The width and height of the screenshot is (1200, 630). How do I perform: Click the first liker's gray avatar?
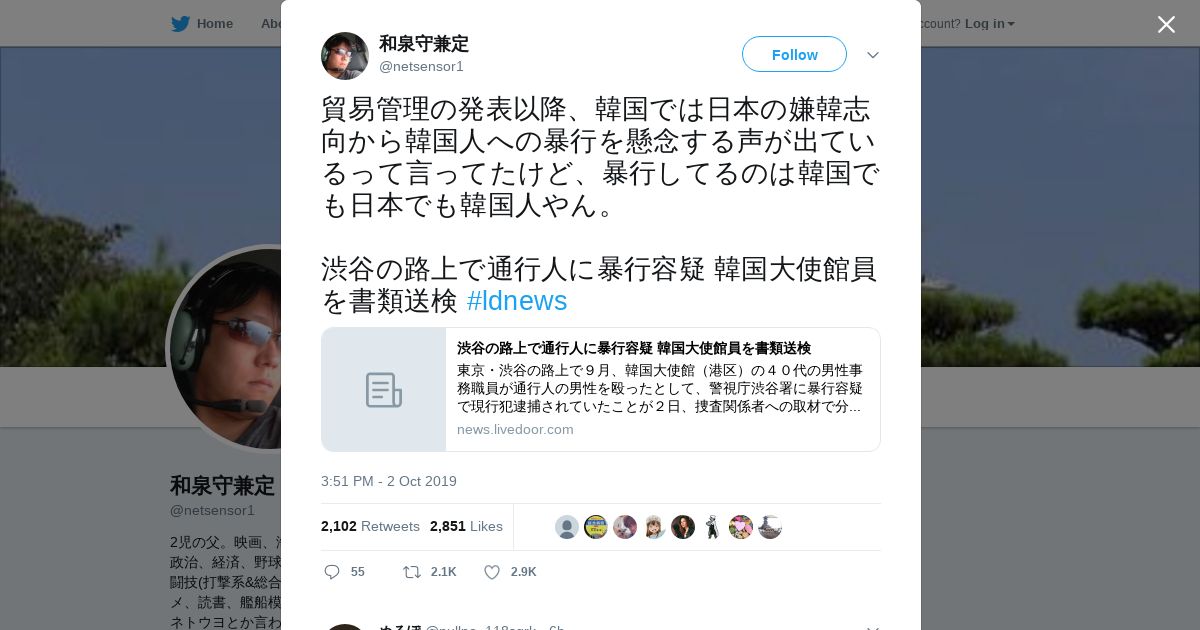pos(567,527)
